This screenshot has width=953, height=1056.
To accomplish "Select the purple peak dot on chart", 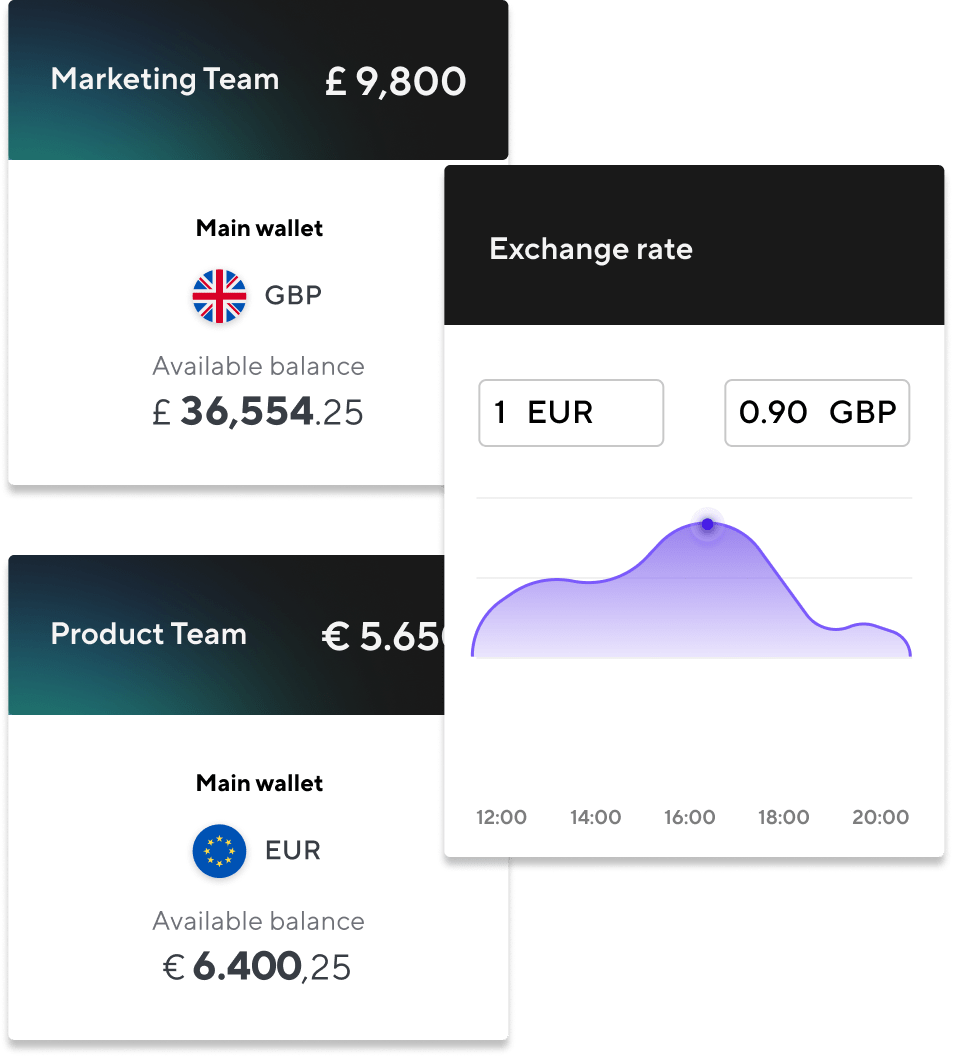I will [x=707, y=524].
